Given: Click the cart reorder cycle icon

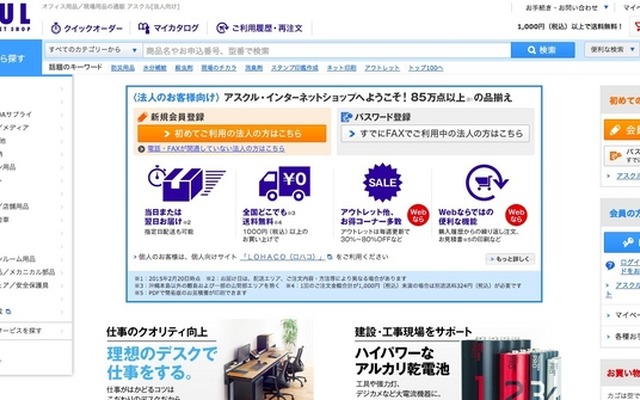Looking at the screenshot, I should 486,182.
